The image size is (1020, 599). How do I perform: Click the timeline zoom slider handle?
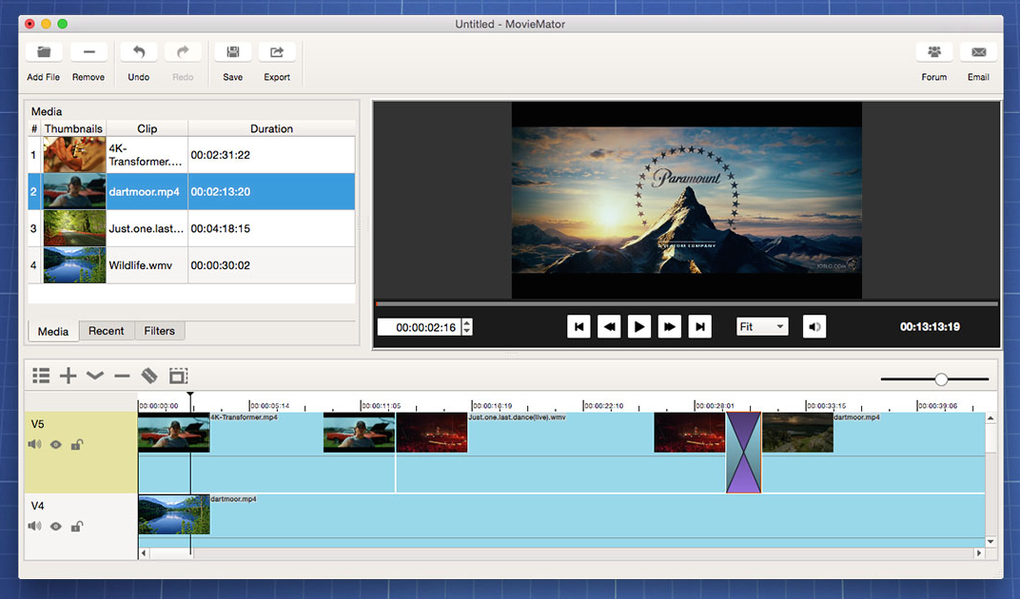pos(941,379)
